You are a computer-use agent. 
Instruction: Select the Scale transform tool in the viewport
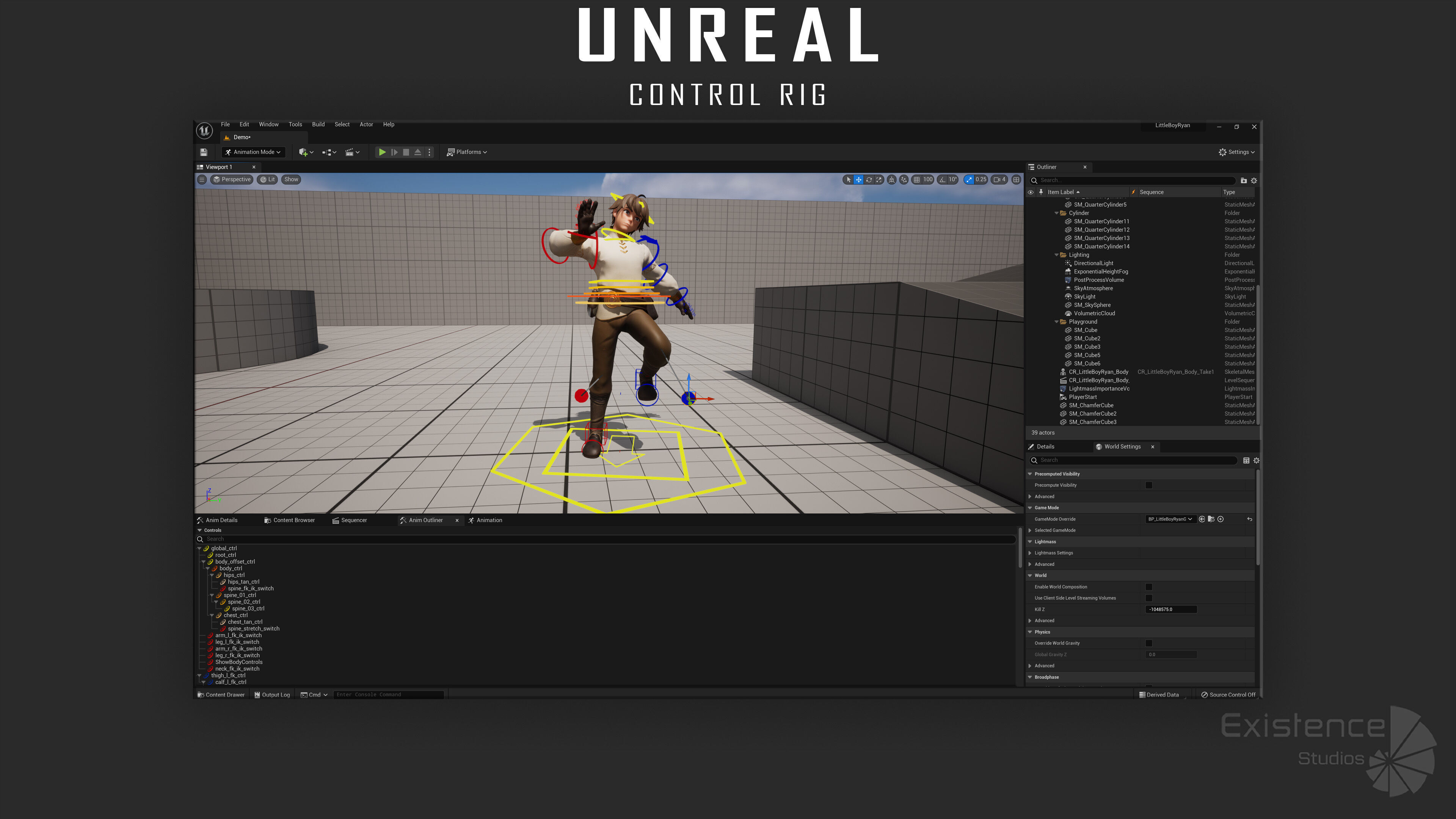(x=879, y=180)
